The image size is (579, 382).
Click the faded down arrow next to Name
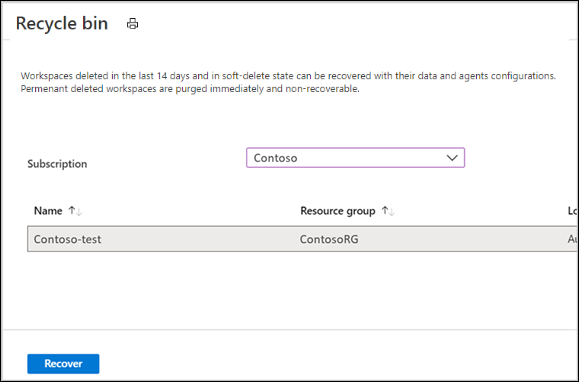point(79,212)
